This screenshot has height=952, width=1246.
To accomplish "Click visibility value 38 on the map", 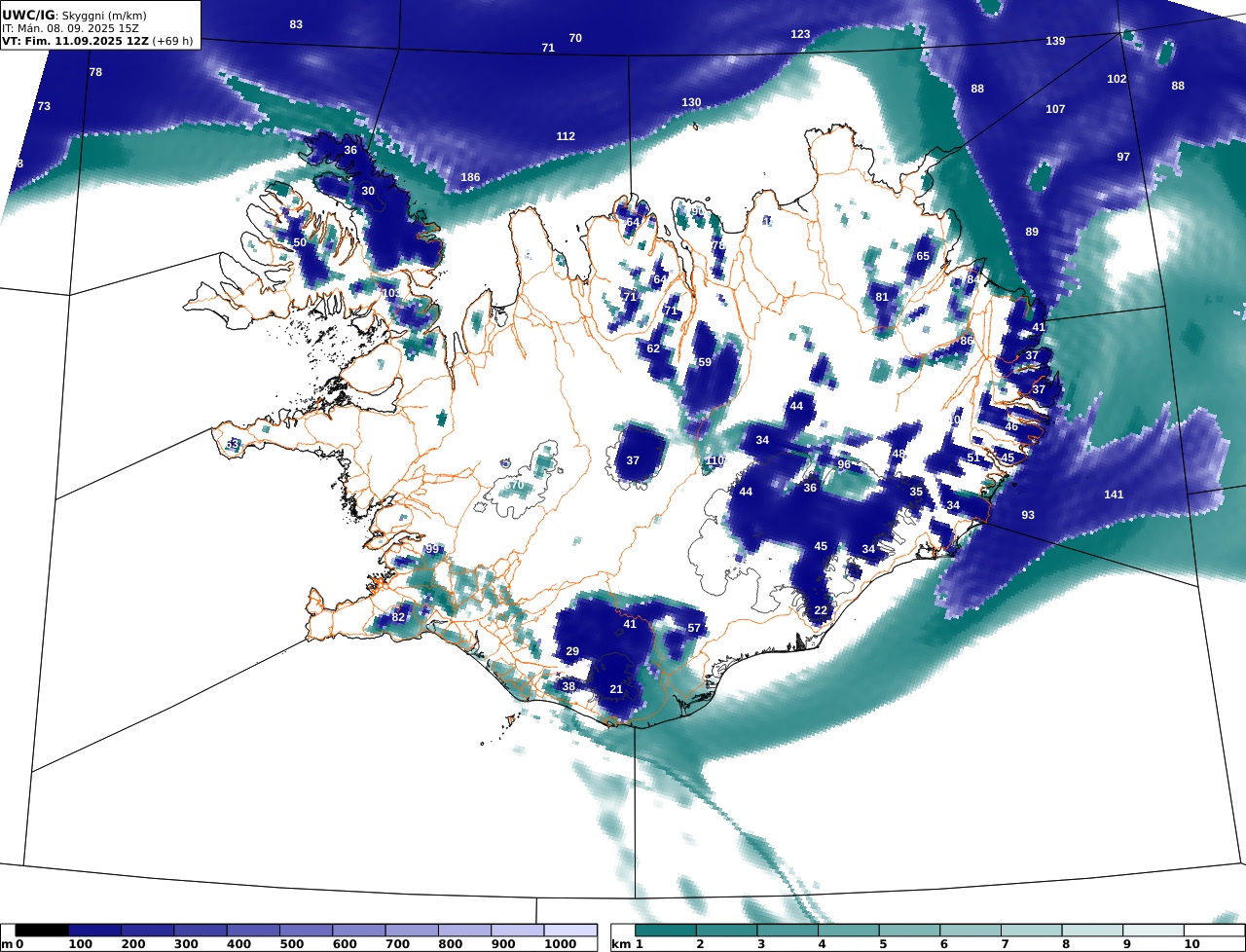I will [568, 686].
